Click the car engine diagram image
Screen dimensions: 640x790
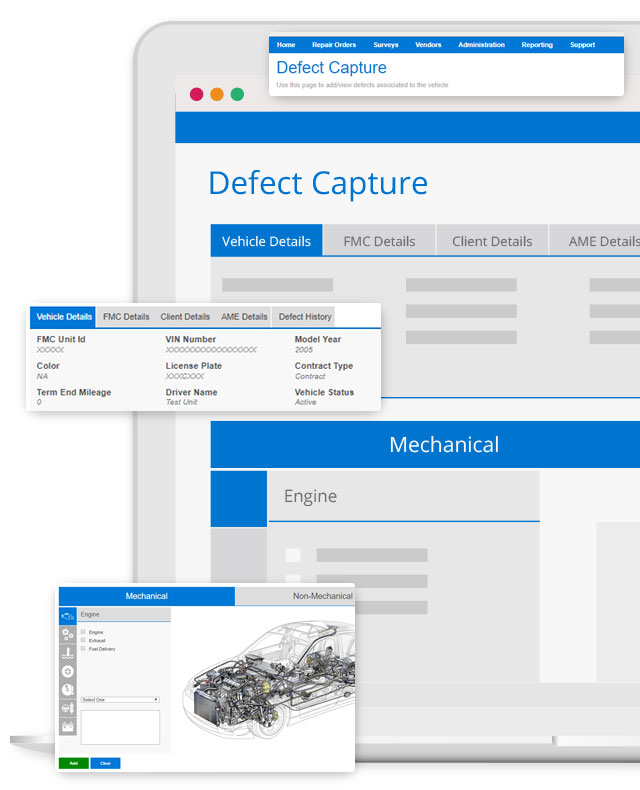(268, 680)
